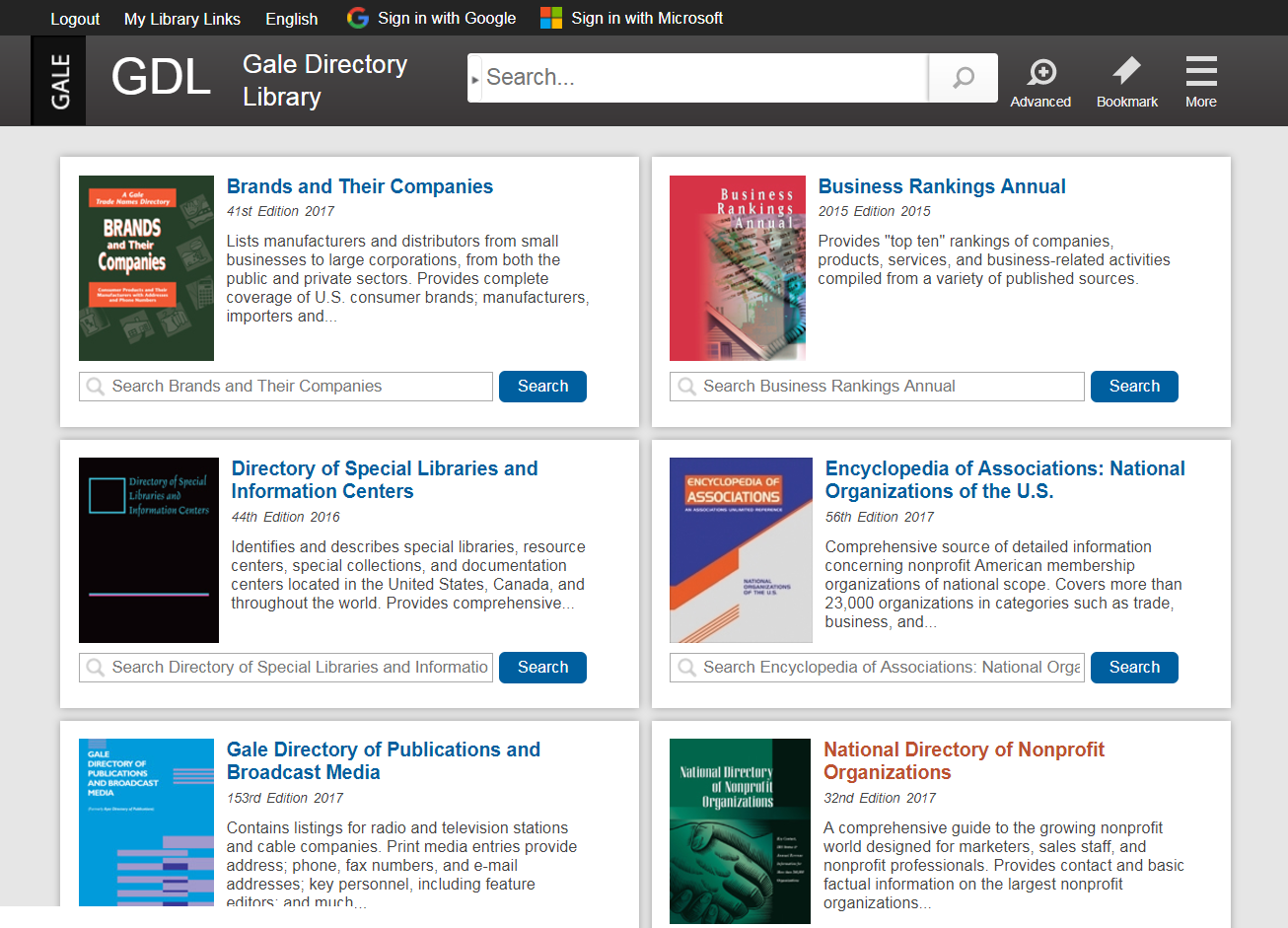Image resolution: width=1288 pixels, height=928 pixels.
Task: Click the GDL home logo
Action: (161, 77)
